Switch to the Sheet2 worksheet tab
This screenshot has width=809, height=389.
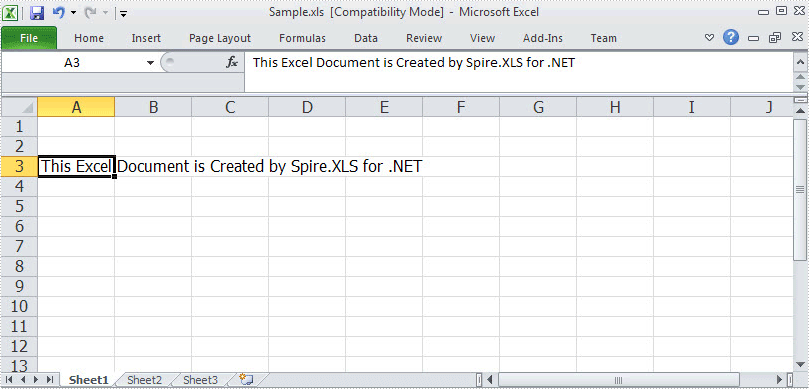(x=144, y=380)
